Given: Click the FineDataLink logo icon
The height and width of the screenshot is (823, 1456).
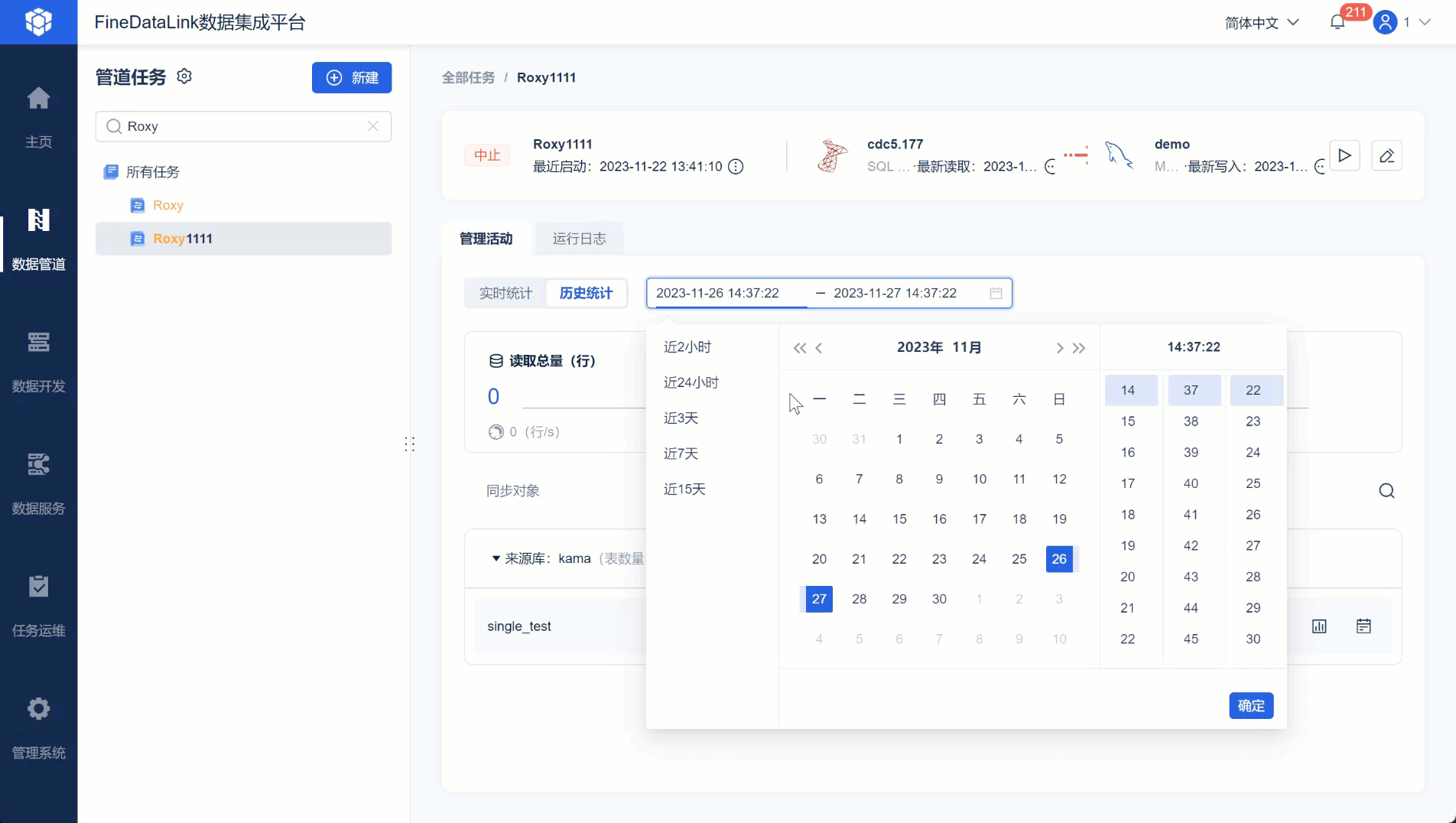Looking at the screenshot, I should pos(38,22).
